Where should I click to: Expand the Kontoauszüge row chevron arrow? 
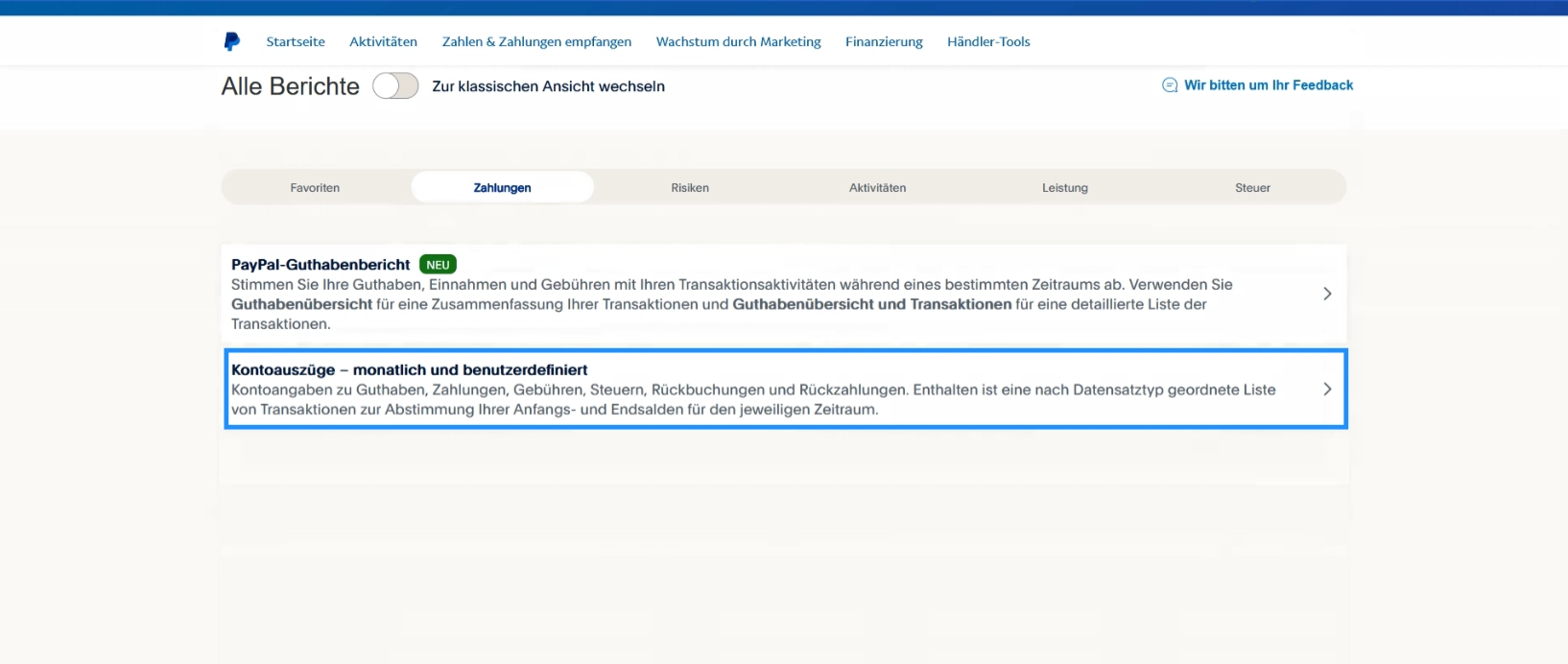tap(1327, 389)
